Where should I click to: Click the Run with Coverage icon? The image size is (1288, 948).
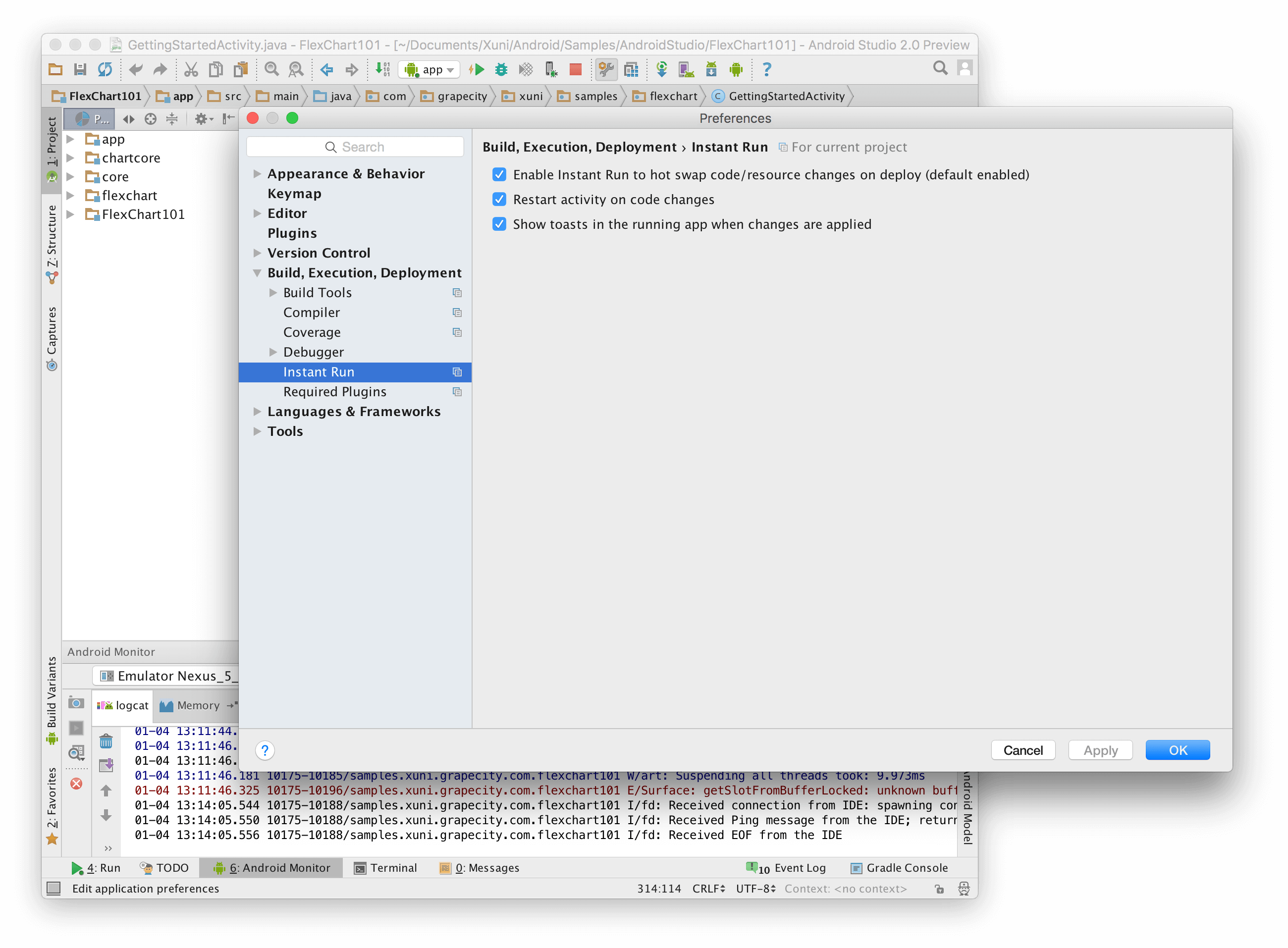click(526, 69)
